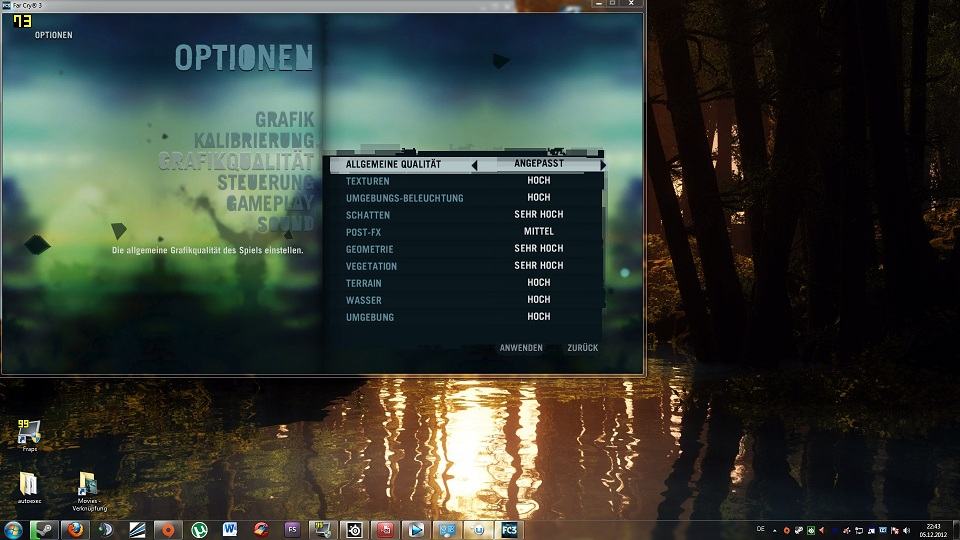Change the Geometrie Sehr Hoch setting

pos(539,249)
